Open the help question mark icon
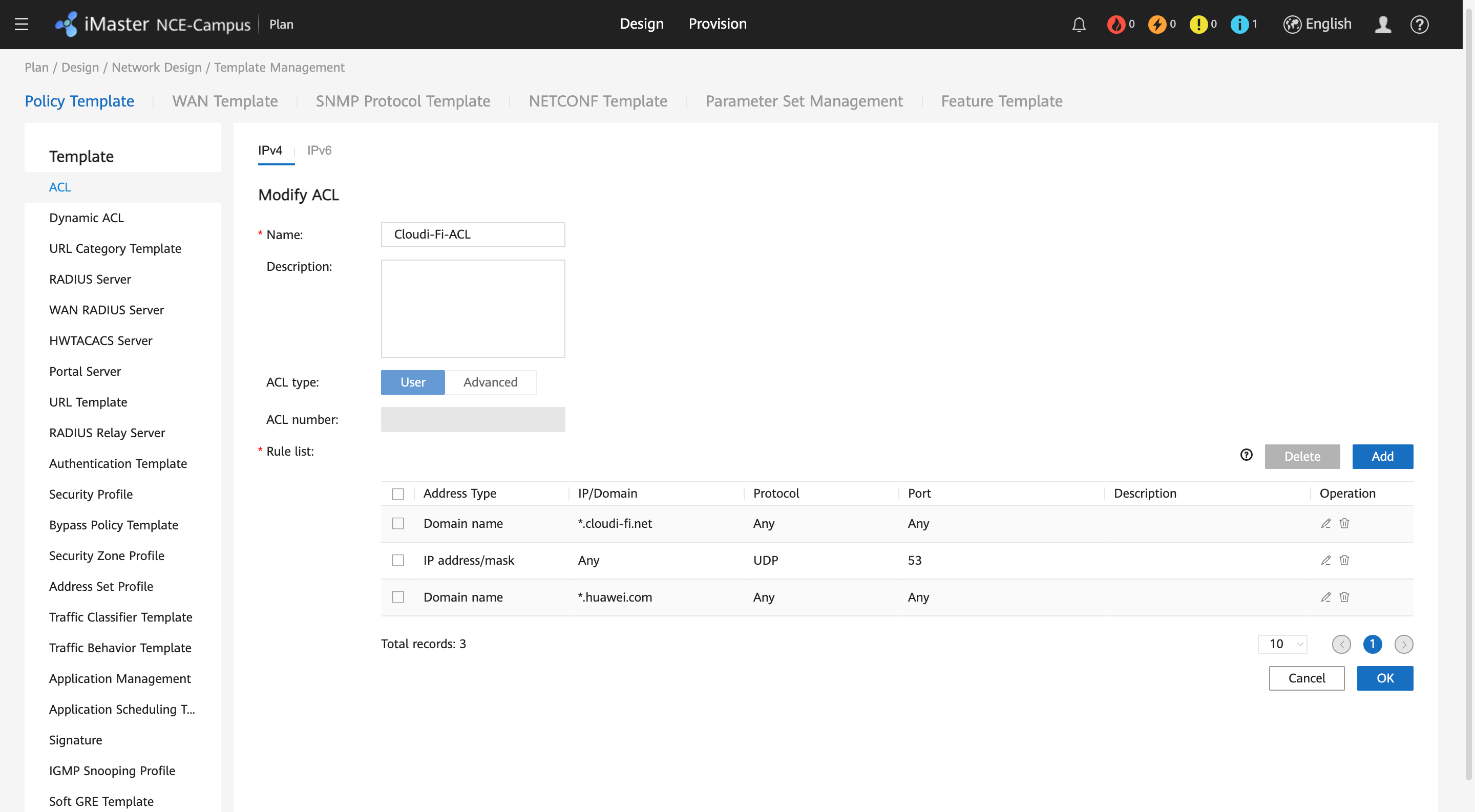This screenshot has height=812, width=1475. click(1421, 24)
